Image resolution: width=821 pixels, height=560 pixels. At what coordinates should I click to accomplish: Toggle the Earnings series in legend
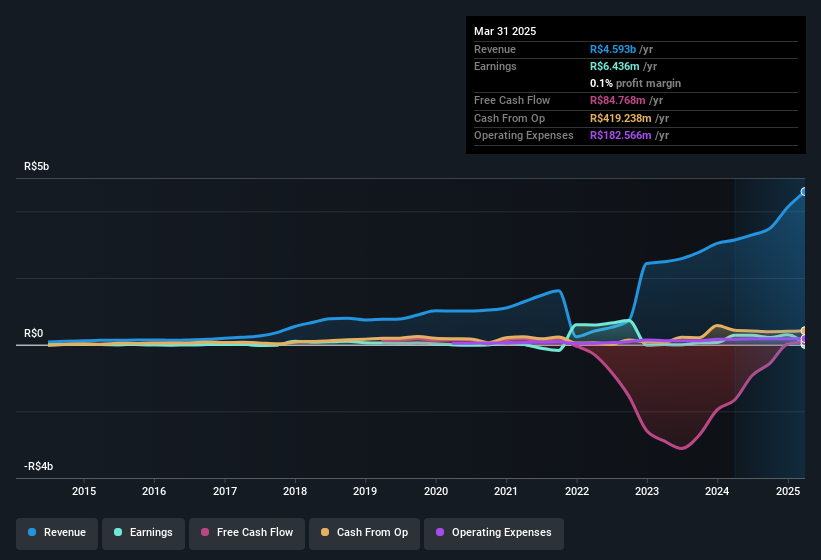(143, 533)
